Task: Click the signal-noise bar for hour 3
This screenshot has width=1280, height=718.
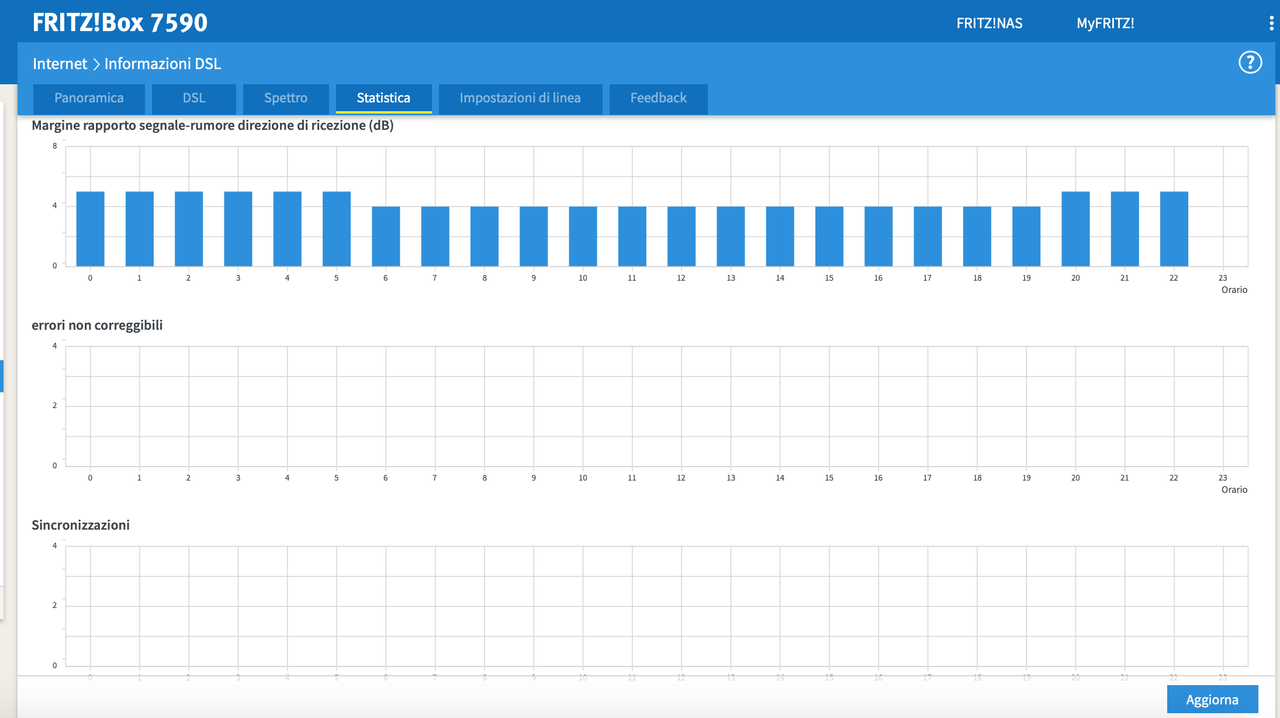Action: (238, 229)
